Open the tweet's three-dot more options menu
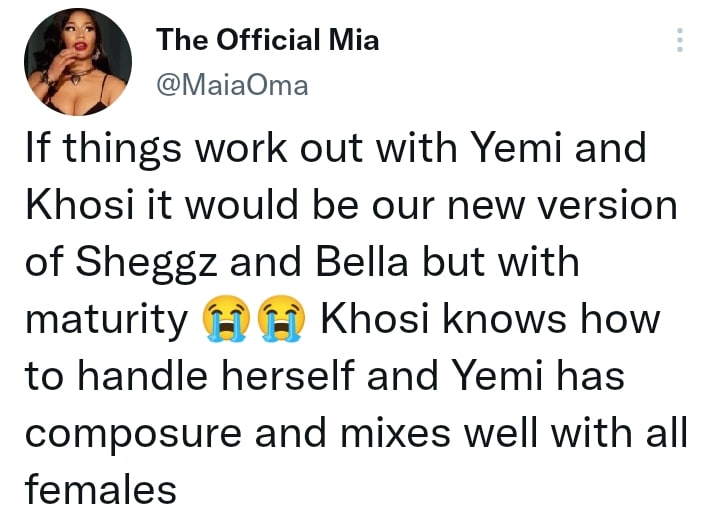This screenshot has height=527, width=720. [x=680, y=40]
